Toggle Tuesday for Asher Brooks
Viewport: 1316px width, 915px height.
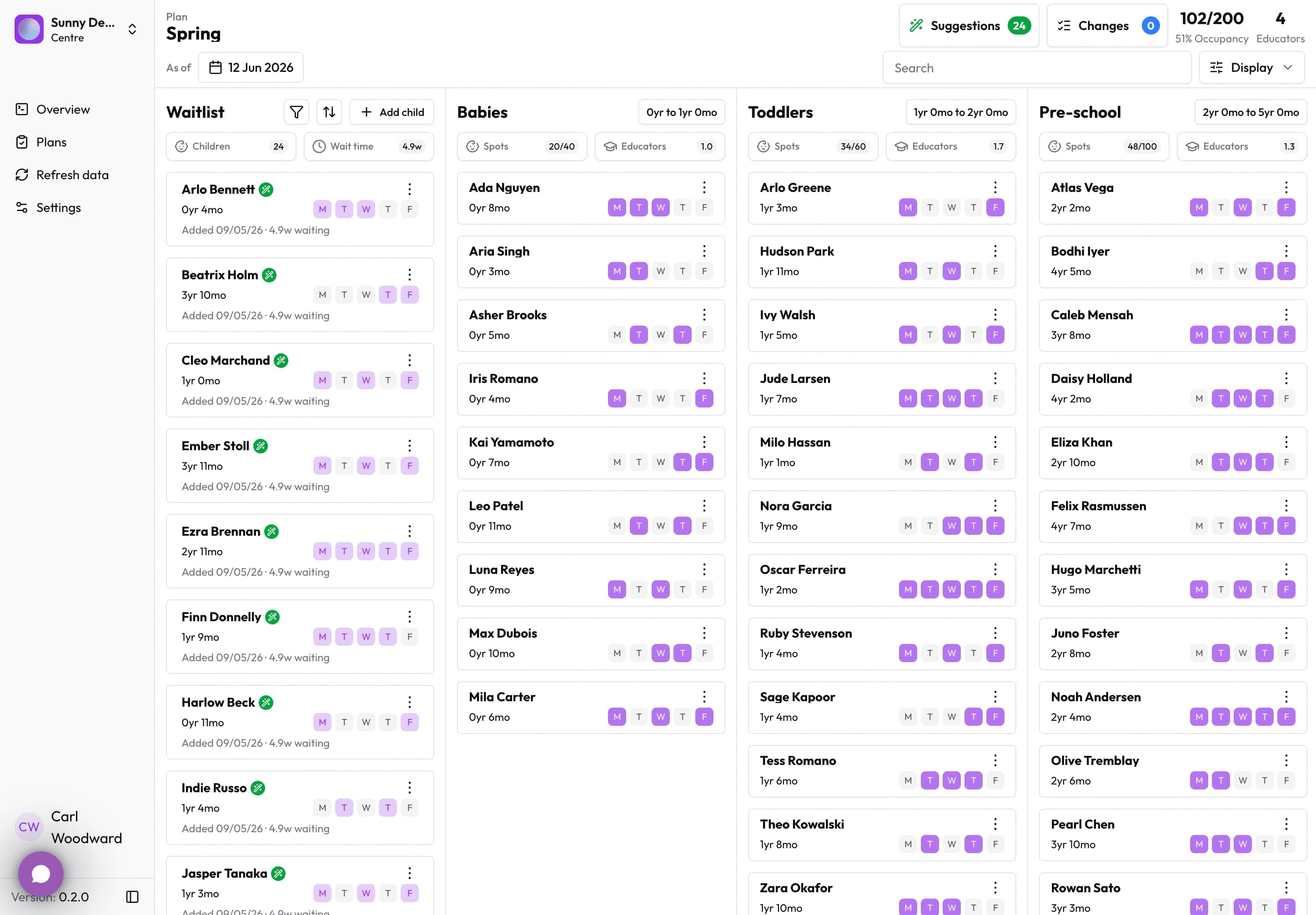[638, 335]
